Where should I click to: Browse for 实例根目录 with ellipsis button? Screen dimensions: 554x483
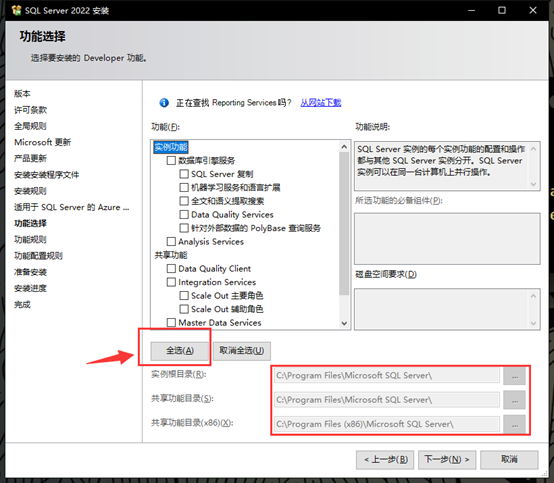click(514, 376)
